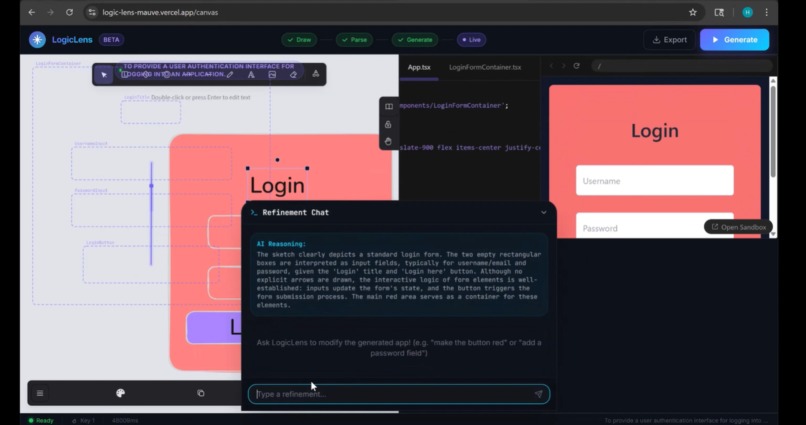Toggle the canvas lock icon
Image resolution: width=806 pixels, height=425 pixels.
[x=388, y=124]
